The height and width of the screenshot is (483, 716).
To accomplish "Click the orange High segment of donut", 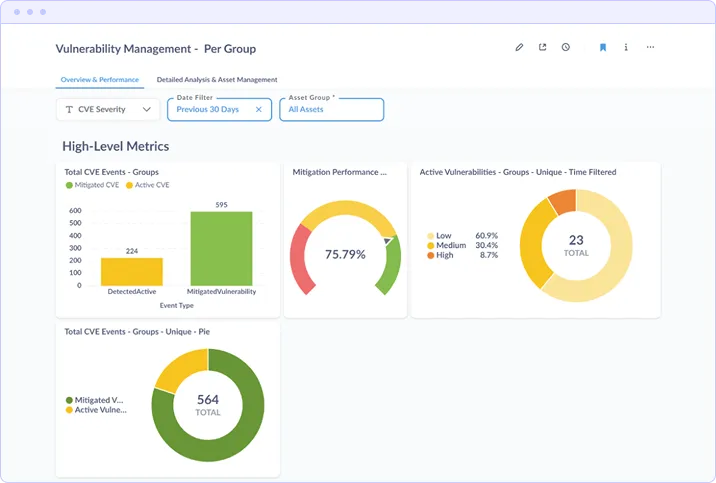I will (x=563, y=201).
